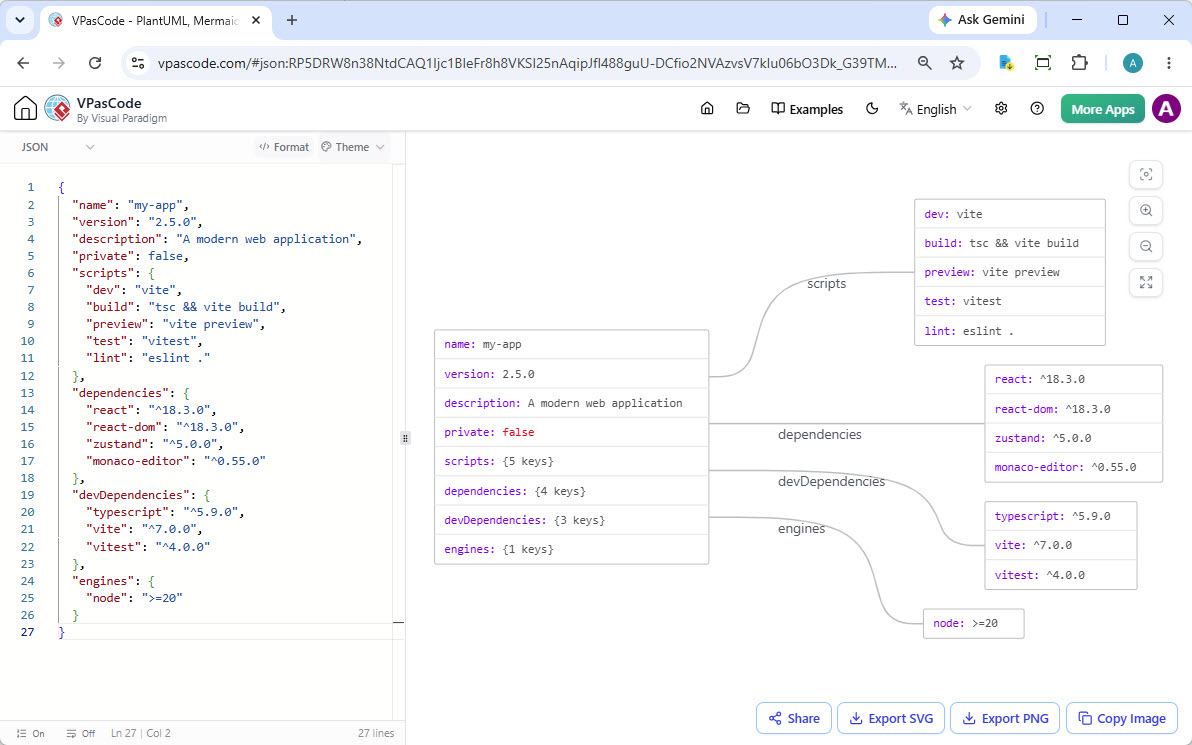Image resolution: width=1192 pixels, height=745 pixels.
Task: Open the folder icon in the top navigation
Action: click(x=743, y=109)
